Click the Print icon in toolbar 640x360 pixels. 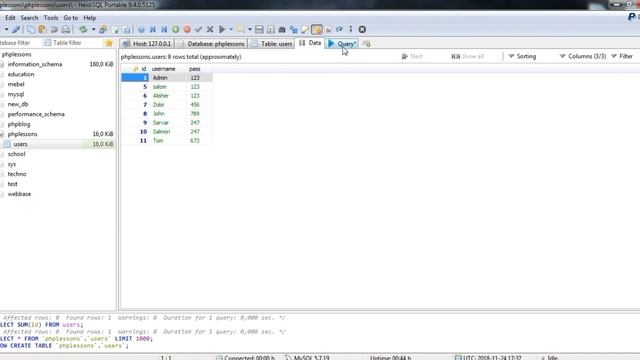click(65, 29)
